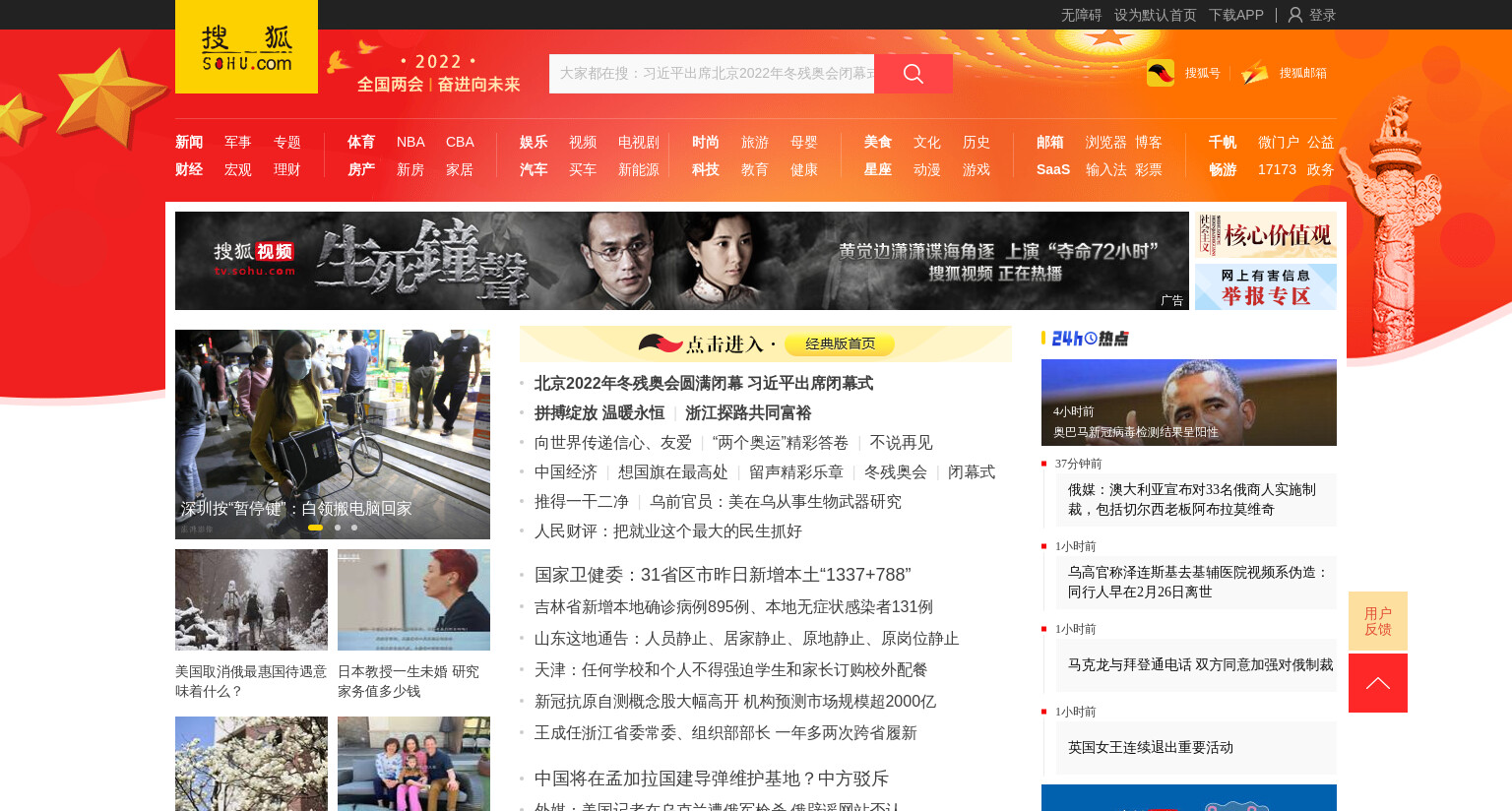
Task: Go to the 财经 section
Action: click(189, 169)
